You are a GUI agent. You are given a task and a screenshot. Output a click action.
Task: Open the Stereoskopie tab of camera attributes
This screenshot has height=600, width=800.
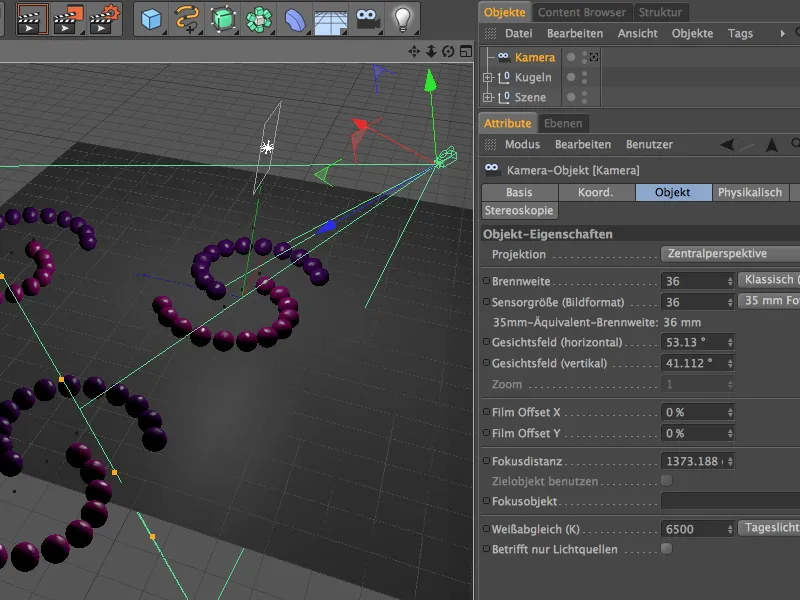tap(519, 210)
